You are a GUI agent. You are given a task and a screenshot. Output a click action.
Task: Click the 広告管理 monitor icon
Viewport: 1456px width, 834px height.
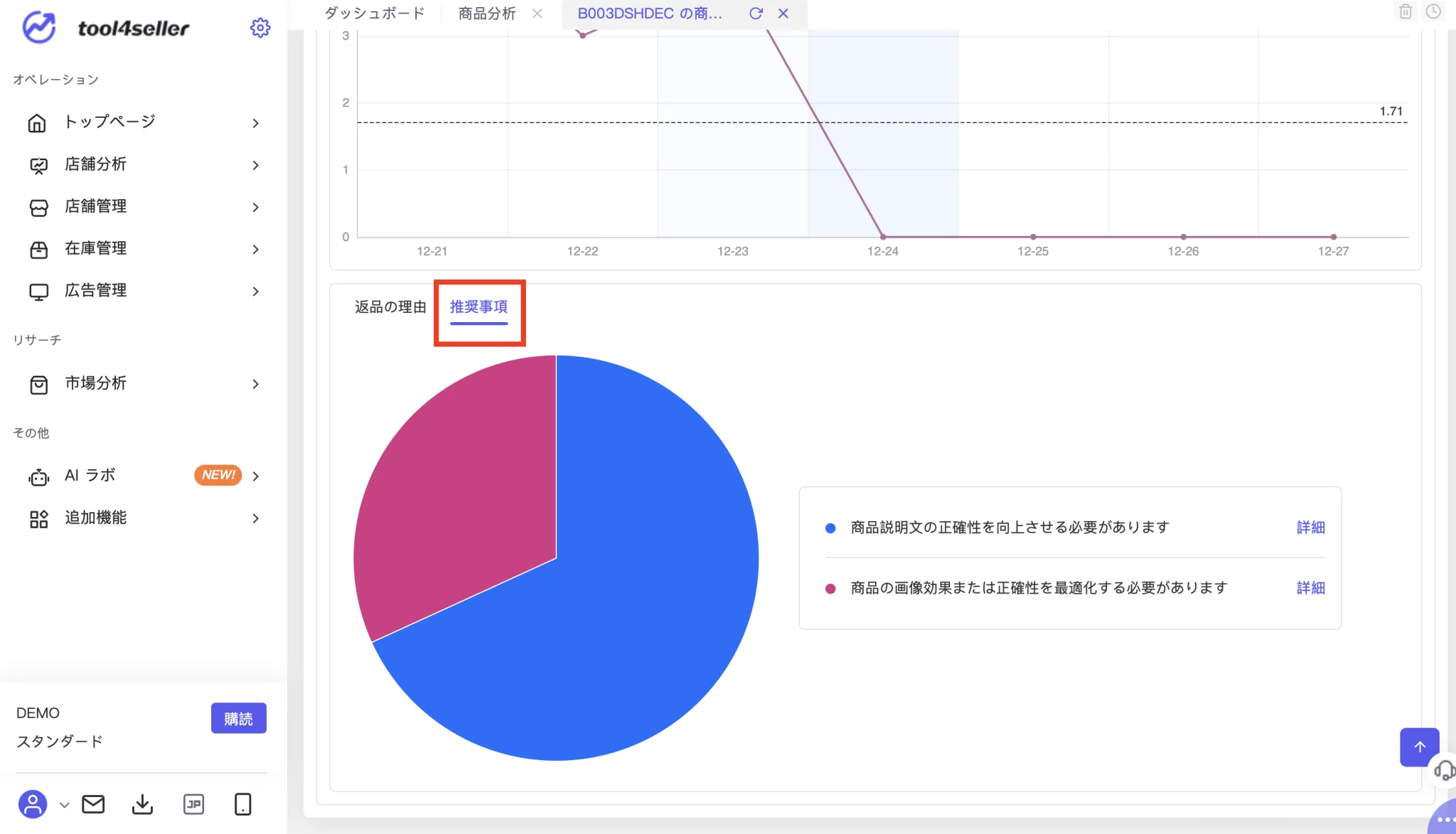coord(38,292)
